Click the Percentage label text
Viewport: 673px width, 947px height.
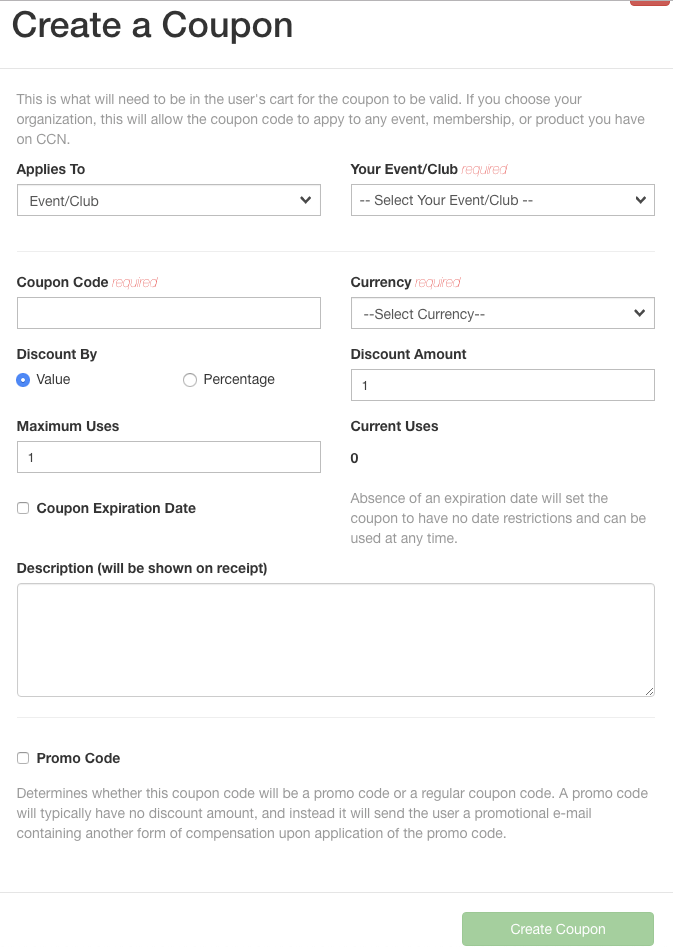[x=239, y=380]
